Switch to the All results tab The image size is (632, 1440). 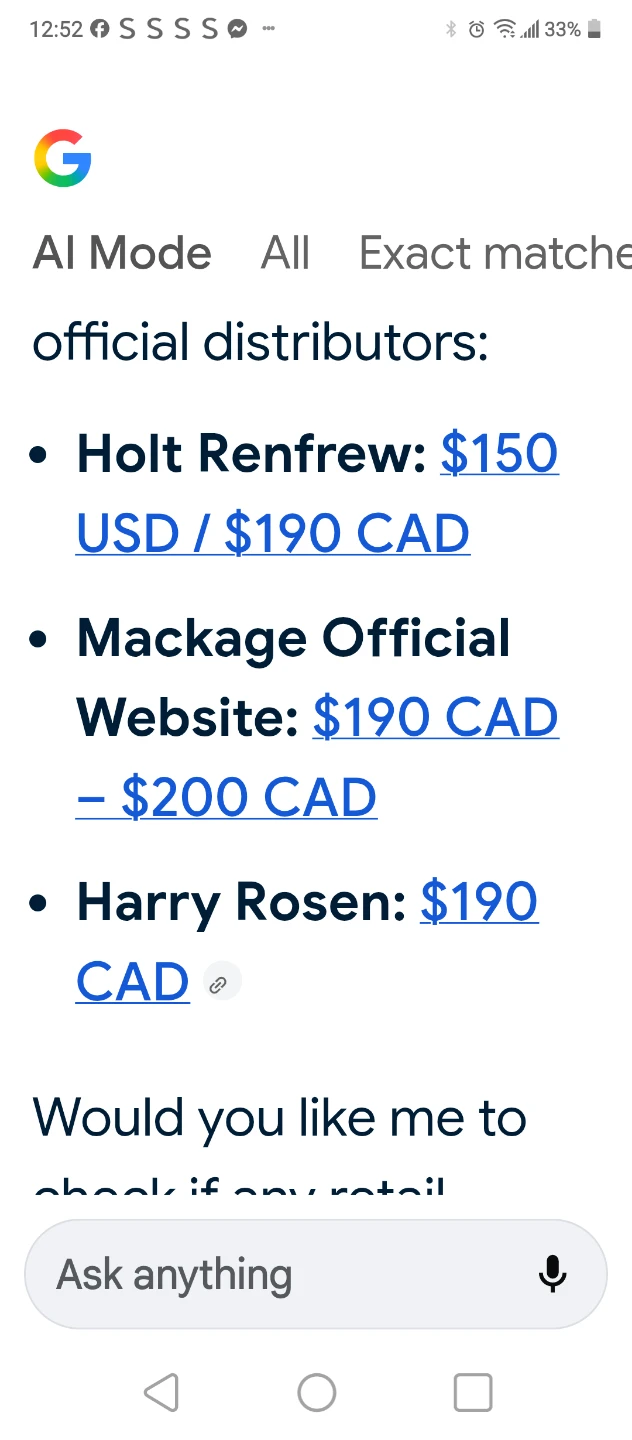click(285, 253)
